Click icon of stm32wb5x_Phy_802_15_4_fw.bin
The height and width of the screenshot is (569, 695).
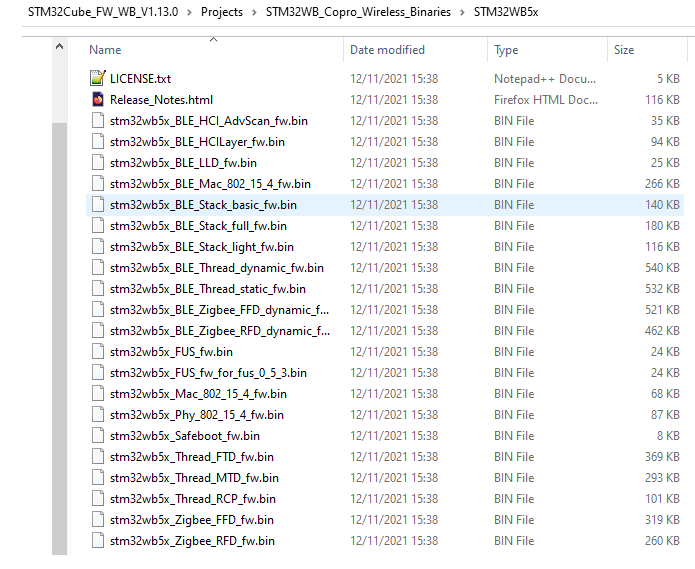[98, 414]
